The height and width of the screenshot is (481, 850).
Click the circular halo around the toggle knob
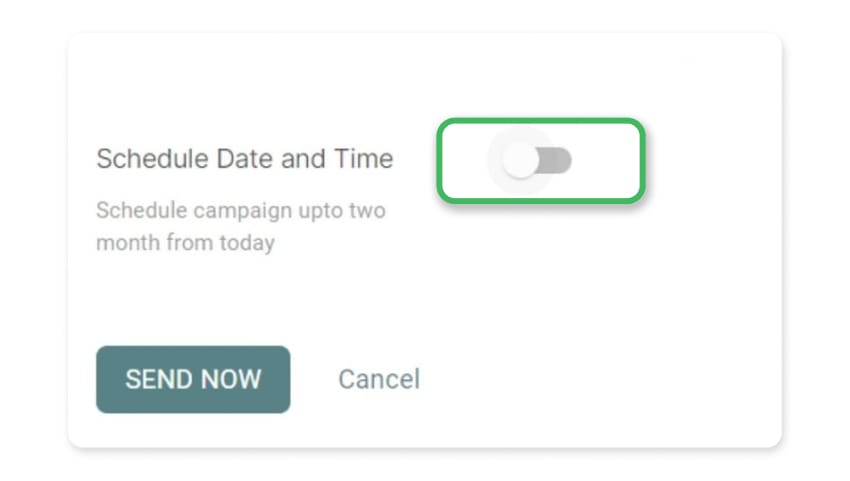[x=520, y=161]
